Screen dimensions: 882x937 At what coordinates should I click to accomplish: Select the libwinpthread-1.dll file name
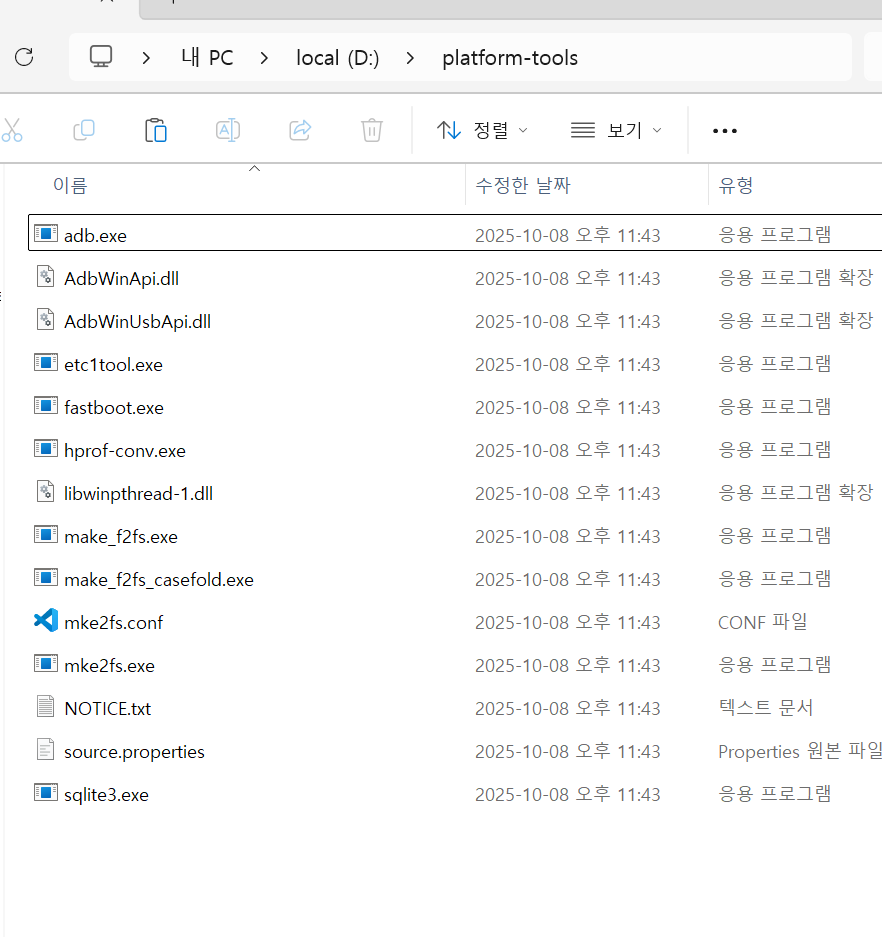(139, 494)
